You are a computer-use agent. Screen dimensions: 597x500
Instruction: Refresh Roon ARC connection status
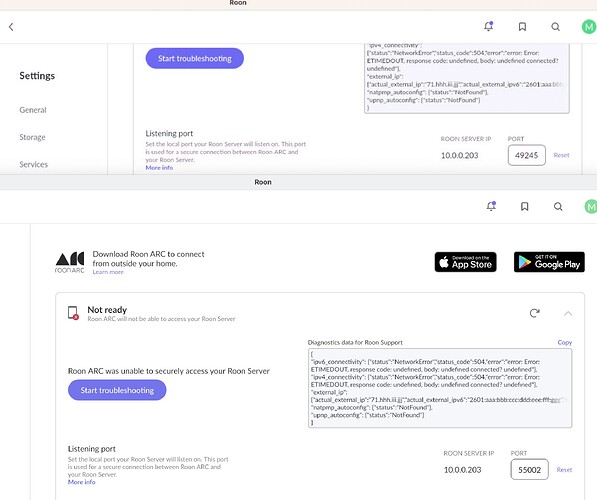click(x=535, y=313)
